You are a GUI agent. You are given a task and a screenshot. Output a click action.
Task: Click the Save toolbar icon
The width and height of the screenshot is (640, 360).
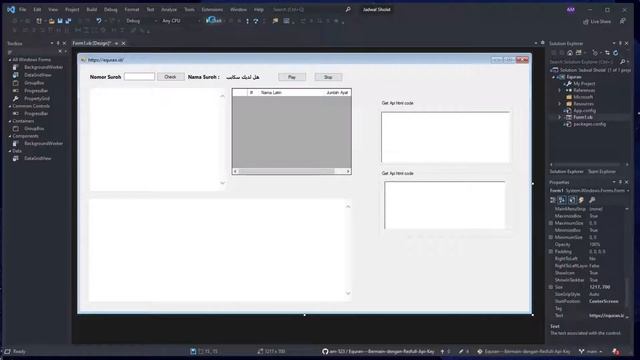60,20
